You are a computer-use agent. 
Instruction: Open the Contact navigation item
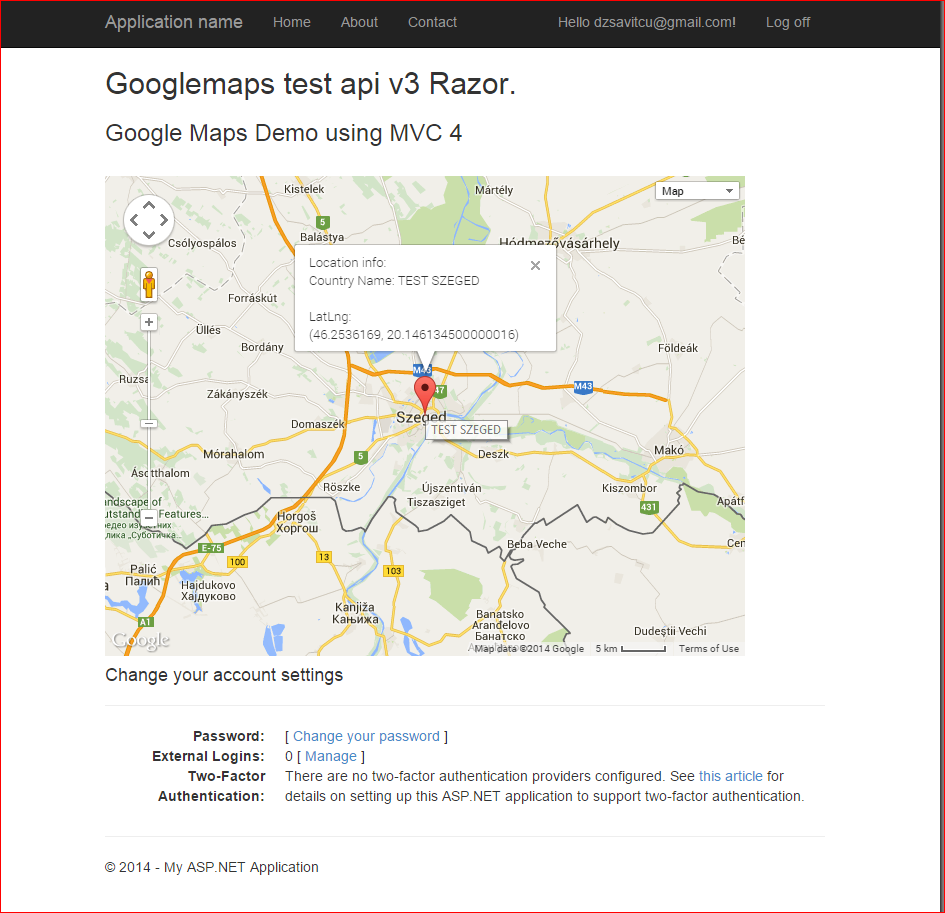tap(432, 22)
